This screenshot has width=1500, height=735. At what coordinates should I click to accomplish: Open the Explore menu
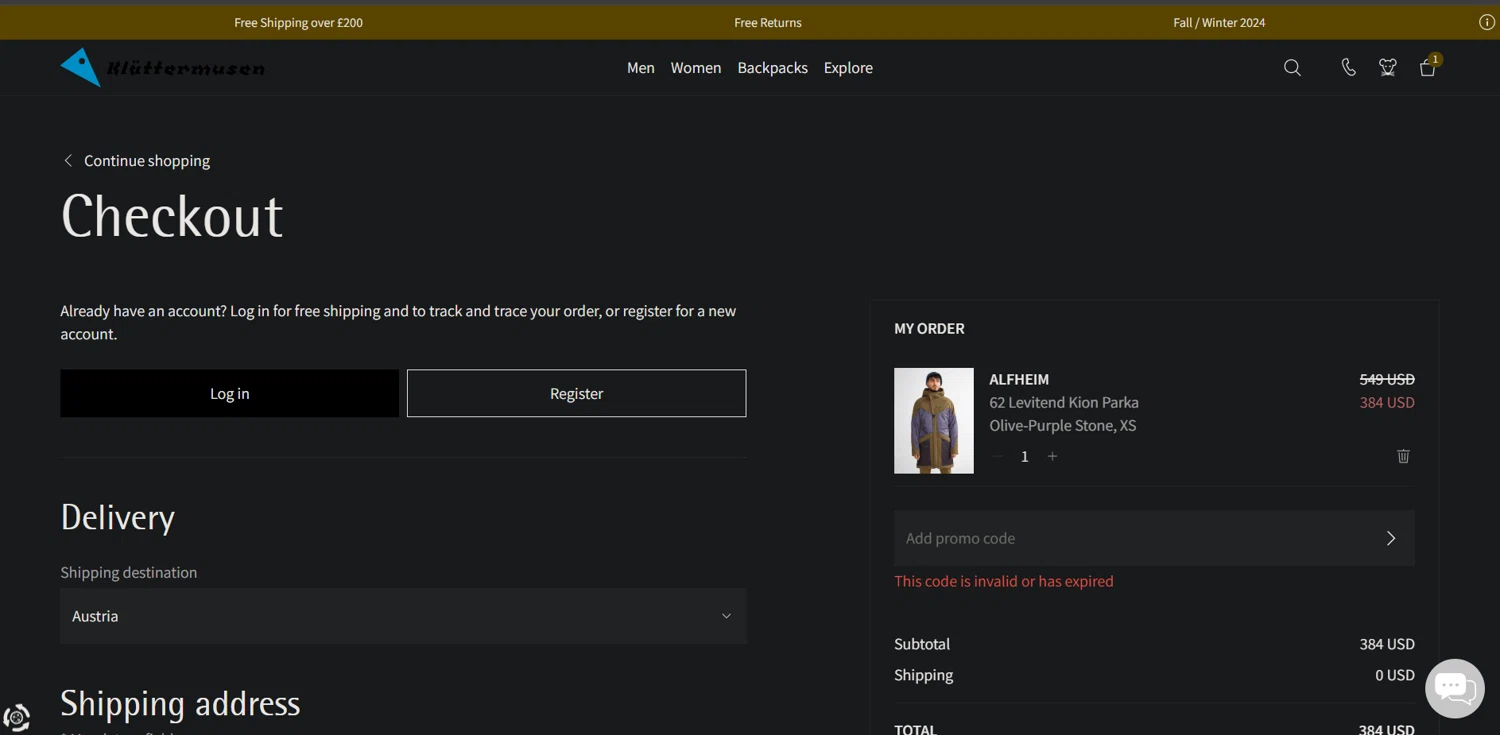(x=848, y=68)
